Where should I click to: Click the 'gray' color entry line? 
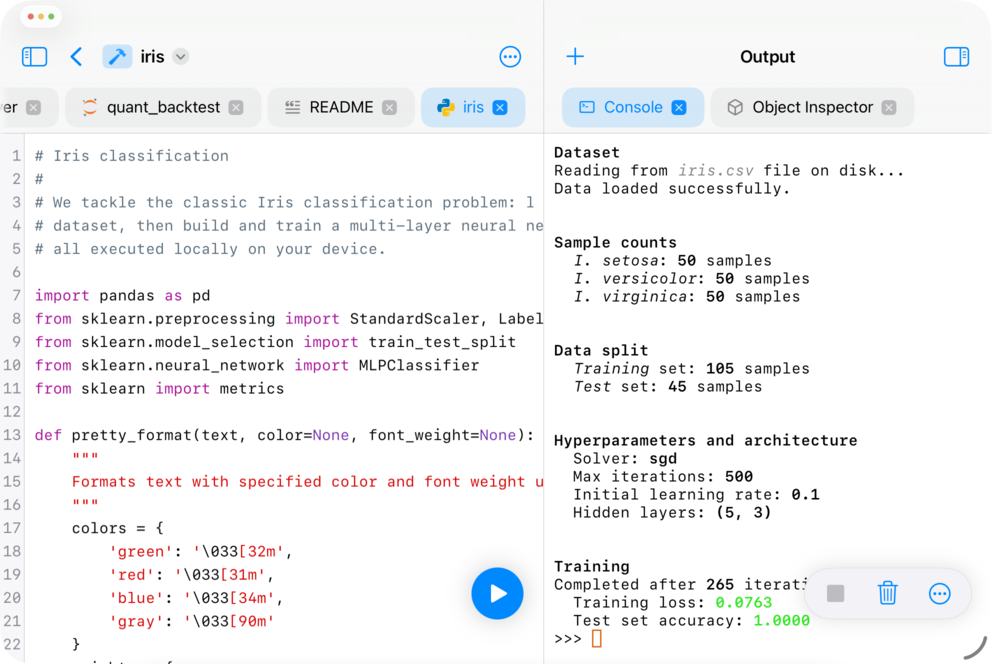pyautogui.click(x=192, y=621)
